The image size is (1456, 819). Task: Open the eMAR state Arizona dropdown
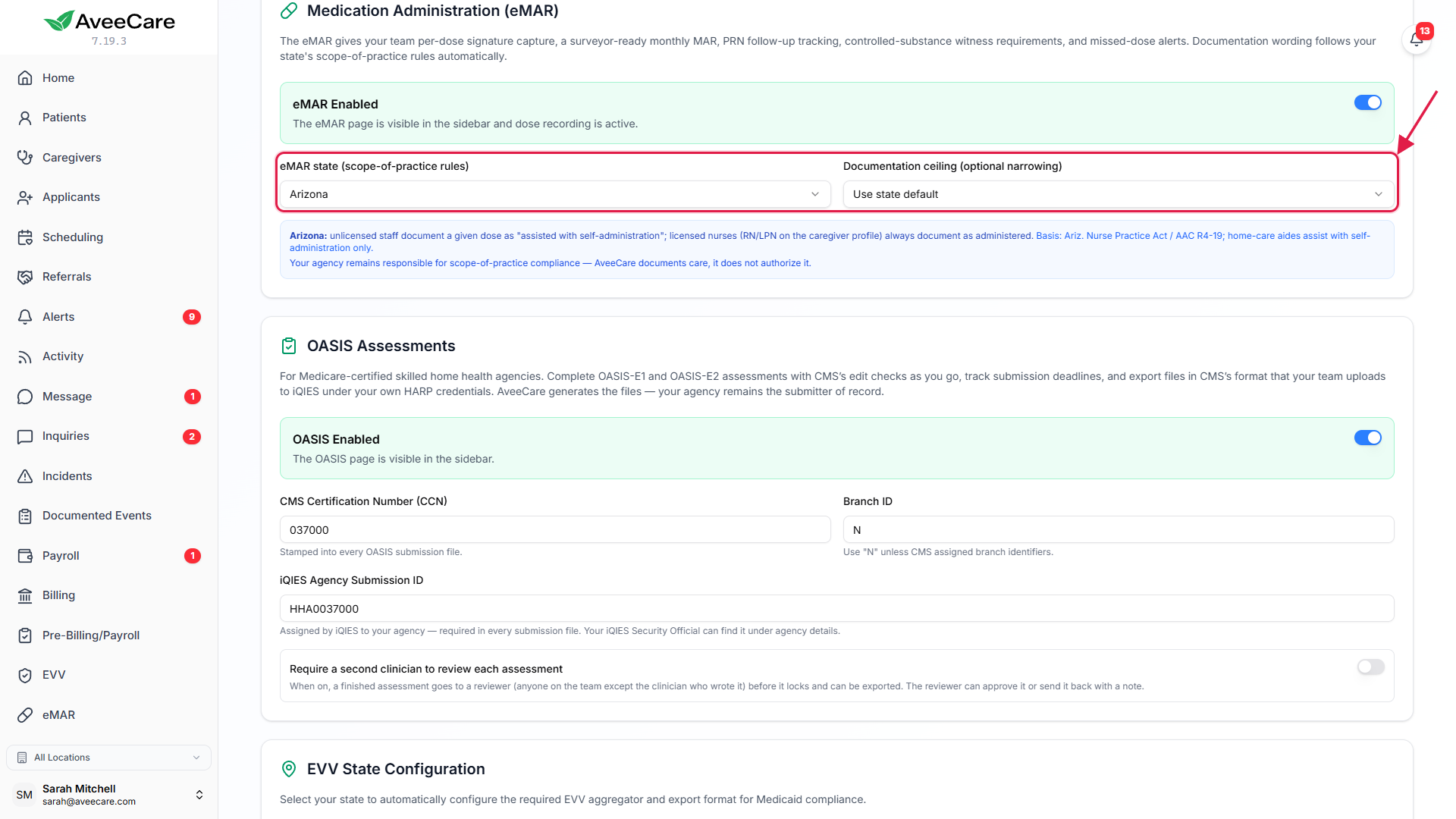[x=555, y=194]
